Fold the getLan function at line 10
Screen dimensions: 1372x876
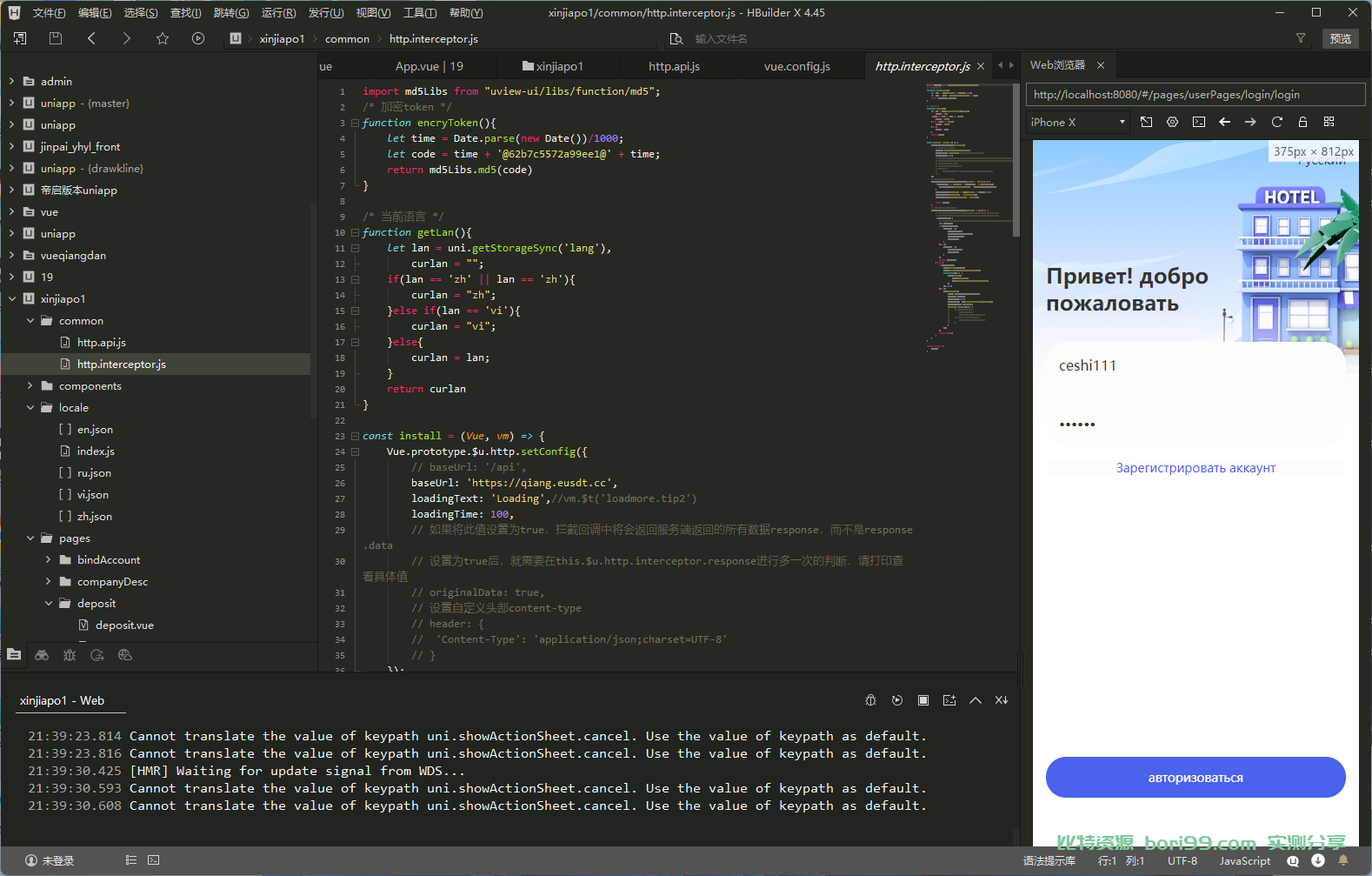coord(355,232)
